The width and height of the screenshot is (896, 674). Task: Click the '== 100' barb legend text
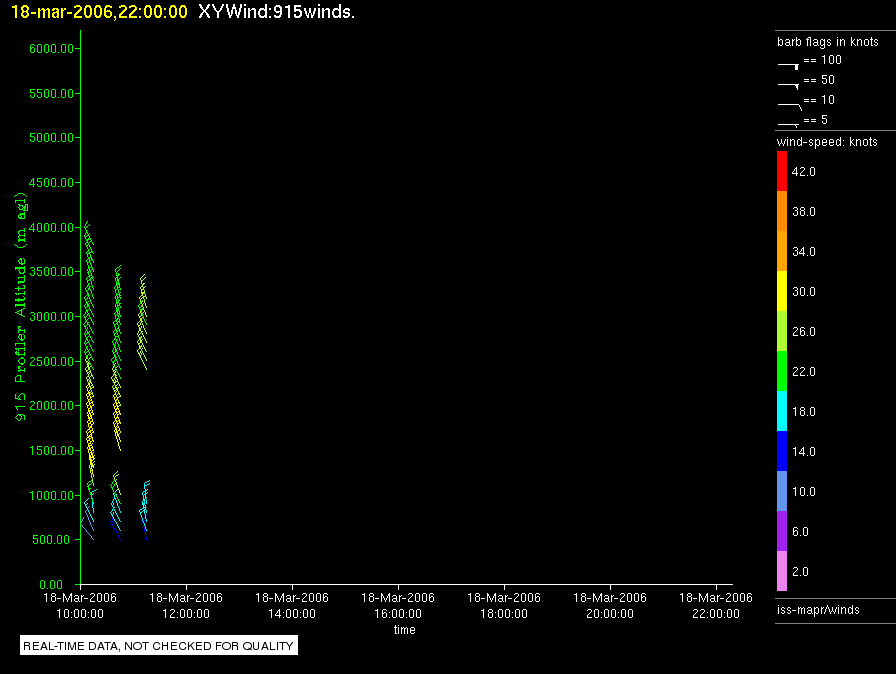(x=822, y=60)
